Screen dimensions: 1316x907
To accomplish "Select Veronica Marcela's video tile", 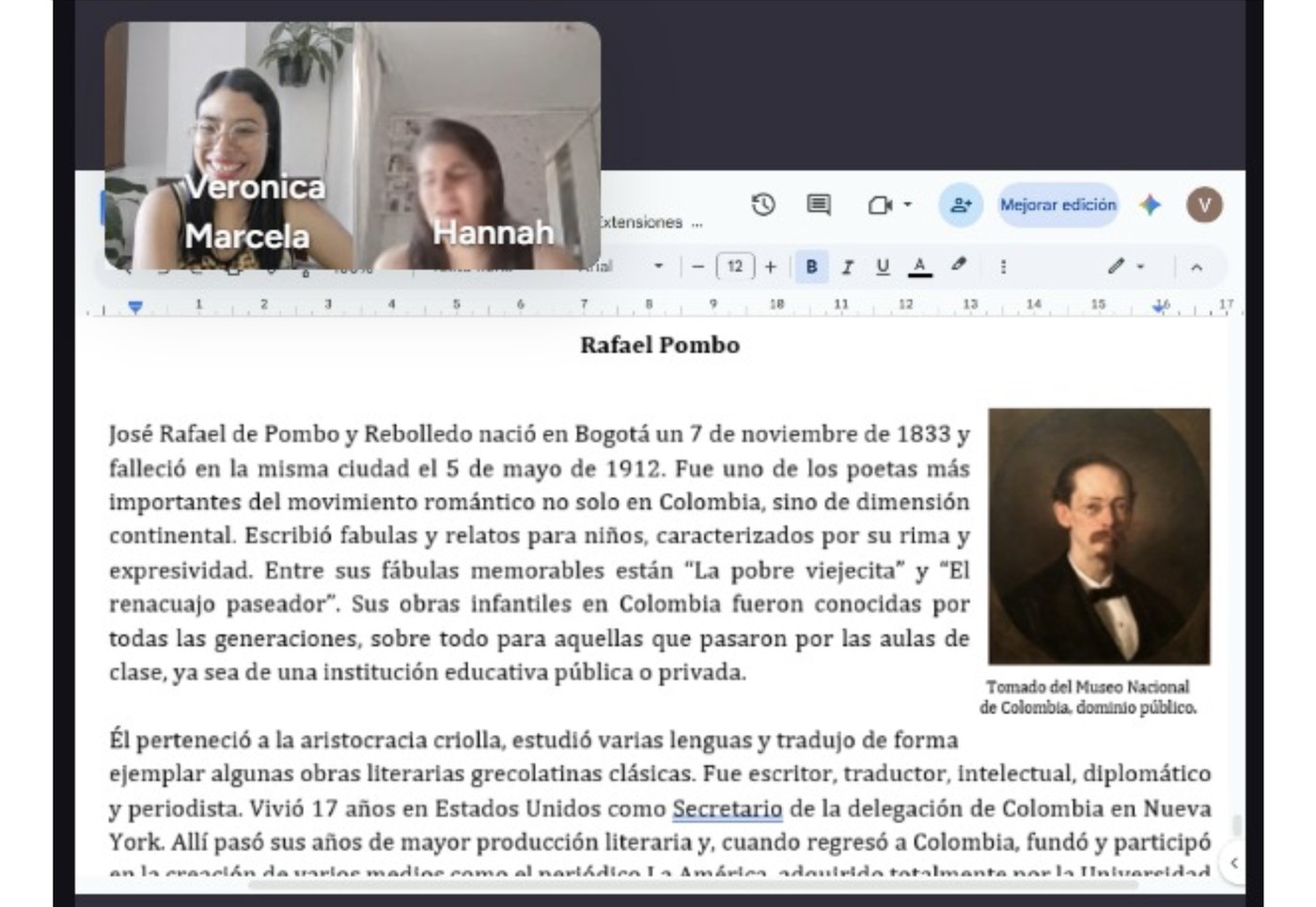I will tap(230, 146).
